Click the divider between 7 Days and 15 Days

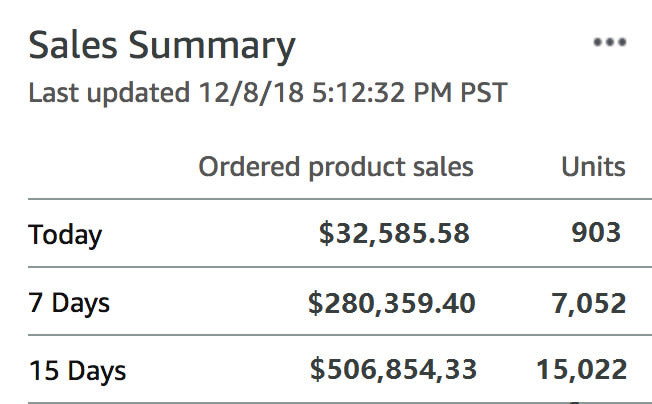326,337
